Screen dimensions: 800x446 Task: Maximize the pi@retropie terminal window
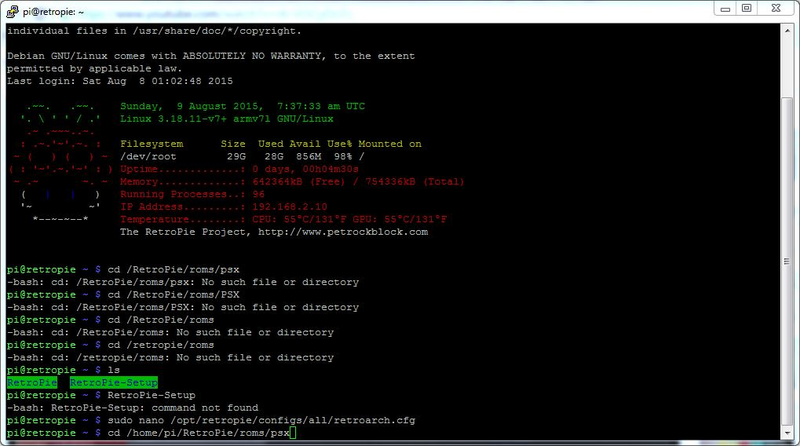746,9
